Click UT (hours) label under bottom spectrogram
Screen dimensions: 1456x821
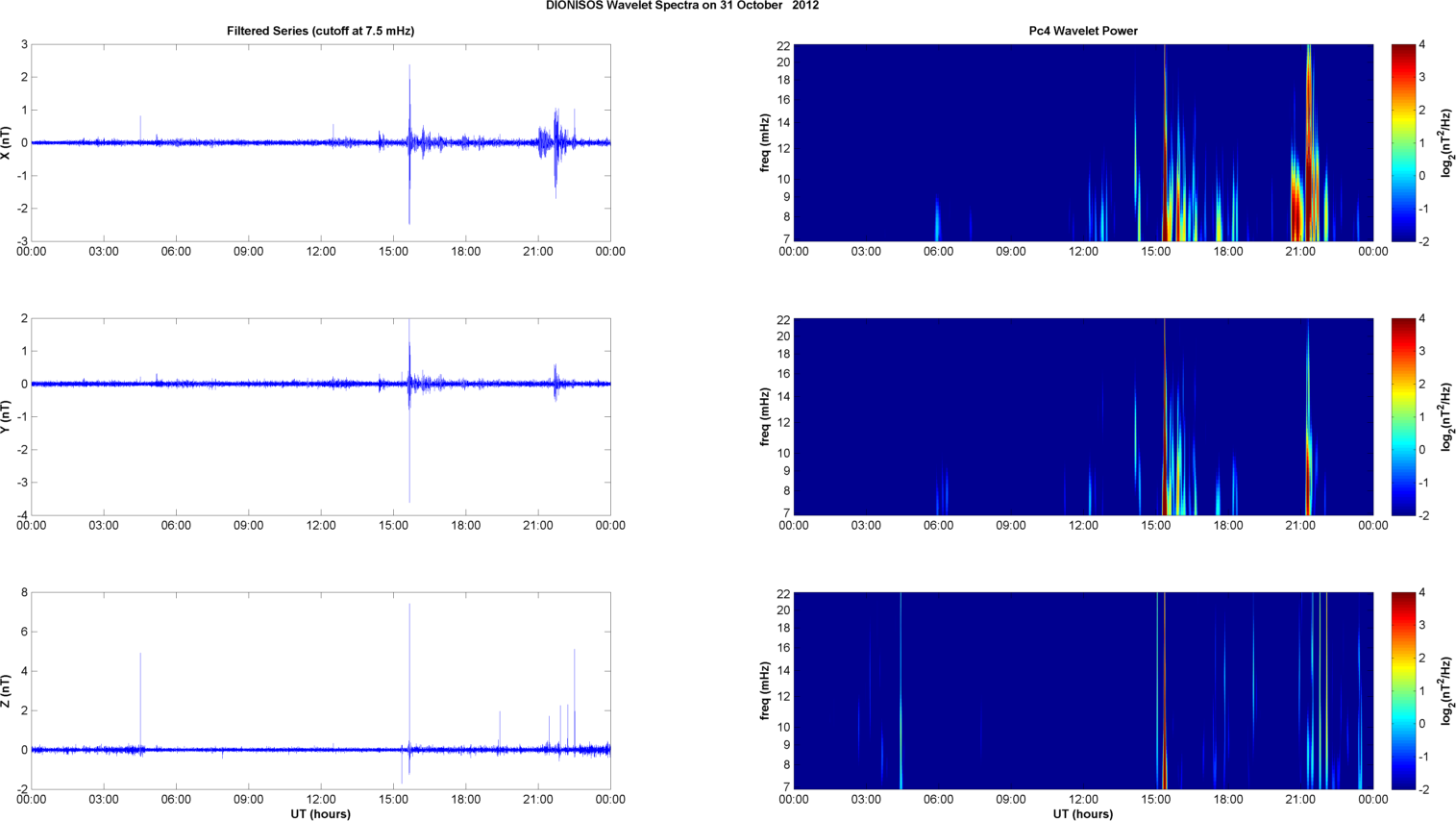click(1082, 814)
